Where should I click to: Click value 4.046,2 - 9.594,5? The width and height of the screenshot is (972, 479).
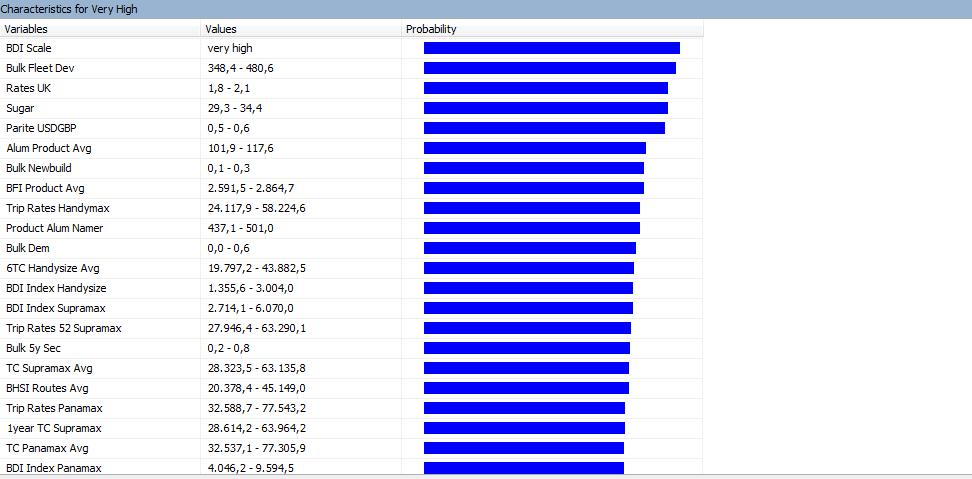251,468
